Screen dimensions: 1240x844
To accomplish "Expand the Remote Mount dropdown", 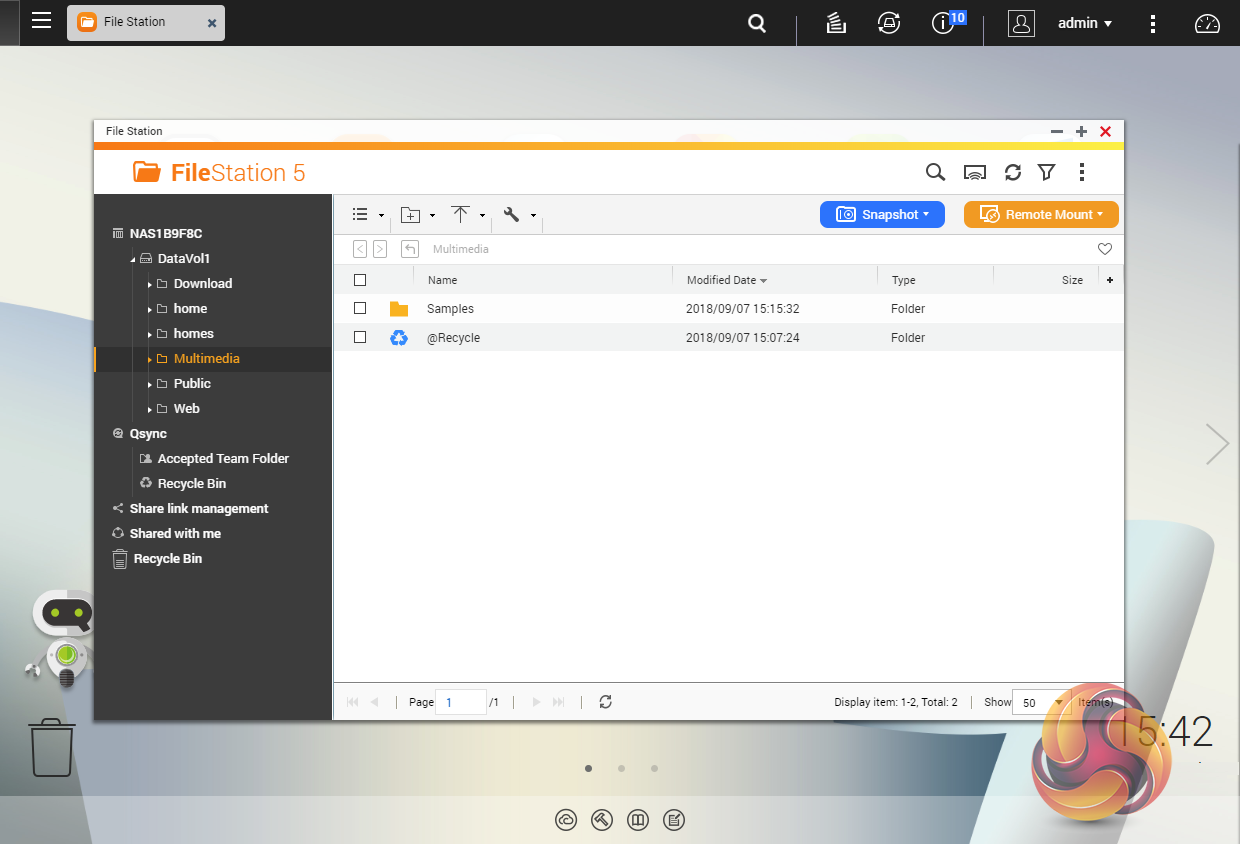I will tap(1041, 215).
